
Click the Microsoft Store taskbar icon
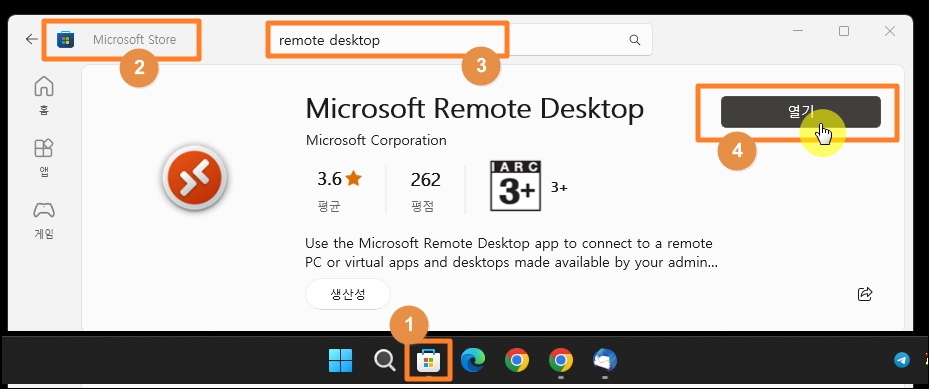pyautogui.click(x=428, y=360)
